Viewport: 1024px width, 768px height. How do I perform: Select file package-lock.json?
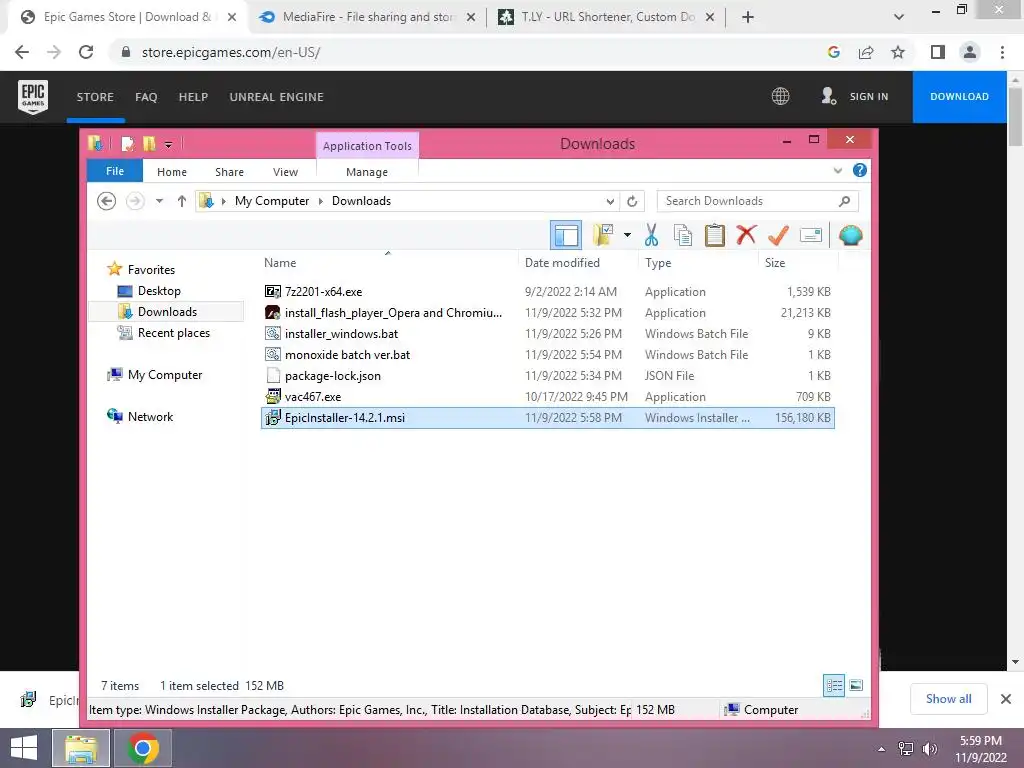tap(547, 376)
